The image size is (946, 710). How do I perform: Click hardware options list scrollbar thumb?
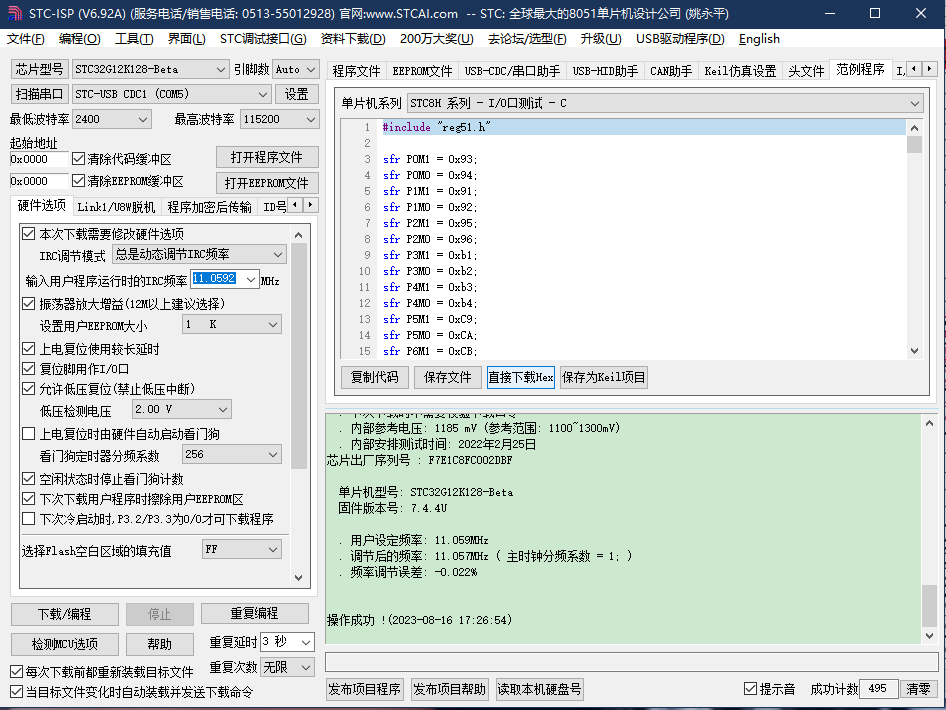point(299,356)
